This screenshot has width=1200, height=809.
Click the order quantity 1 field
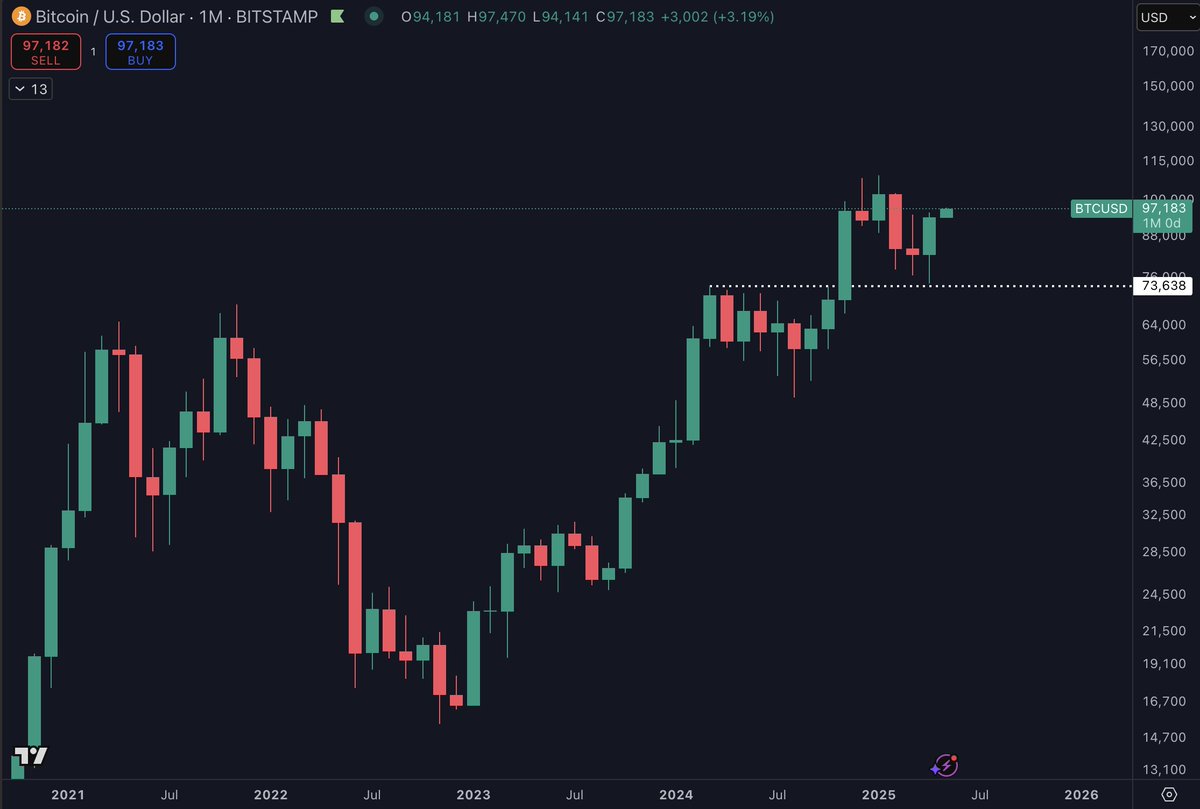[94, 51]
